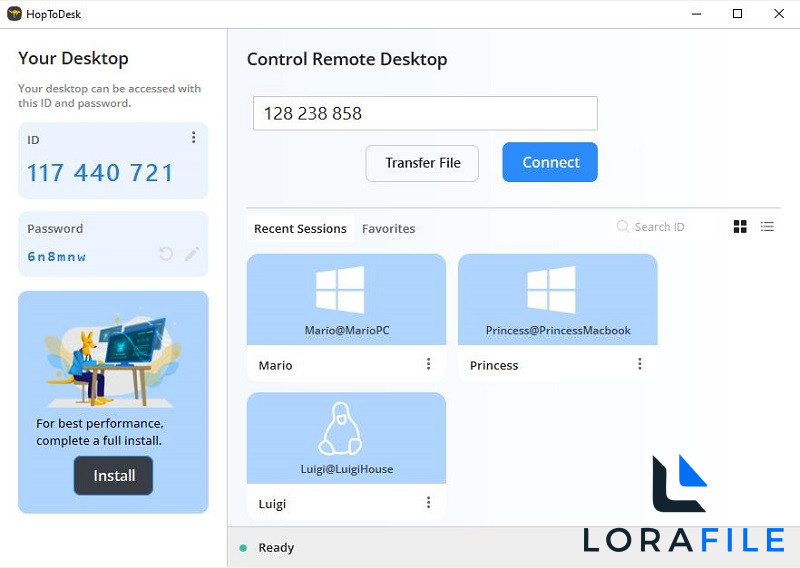
Task: Open the Luigi@LuigiHouse session thumbnail
Action: 346,438
